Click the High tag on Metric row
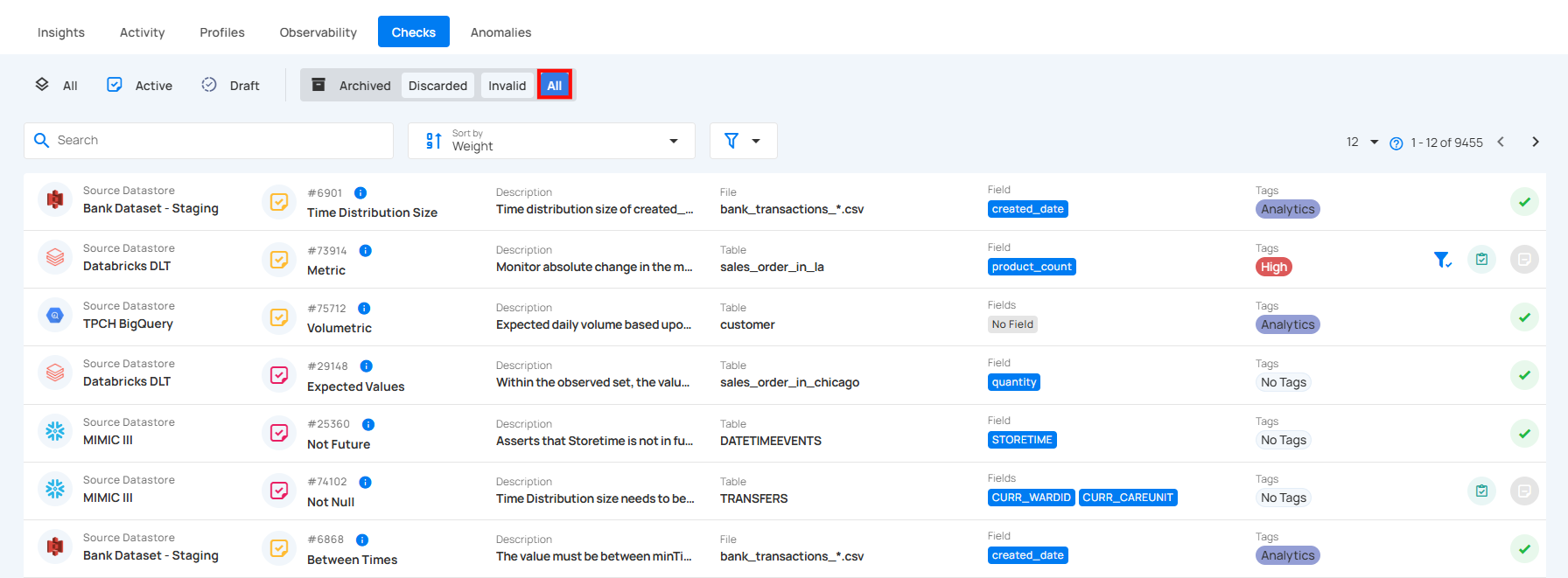The image size is (1568, 578). 1274,267
